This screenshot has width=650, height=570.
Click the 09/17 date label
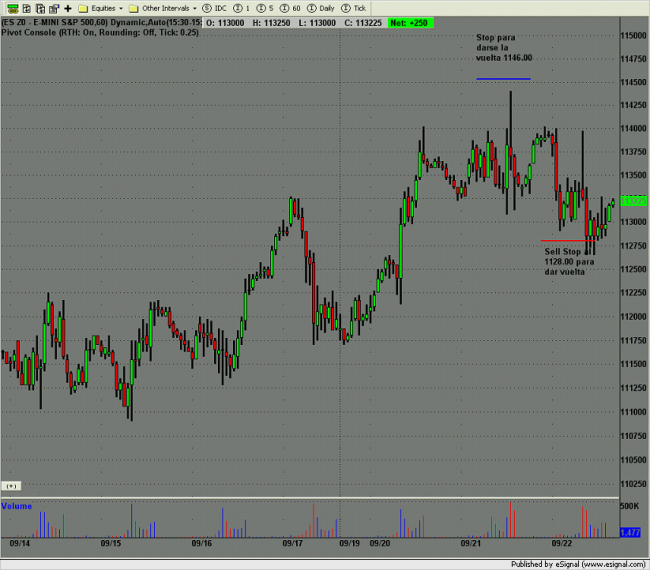(x=293, y=543)
